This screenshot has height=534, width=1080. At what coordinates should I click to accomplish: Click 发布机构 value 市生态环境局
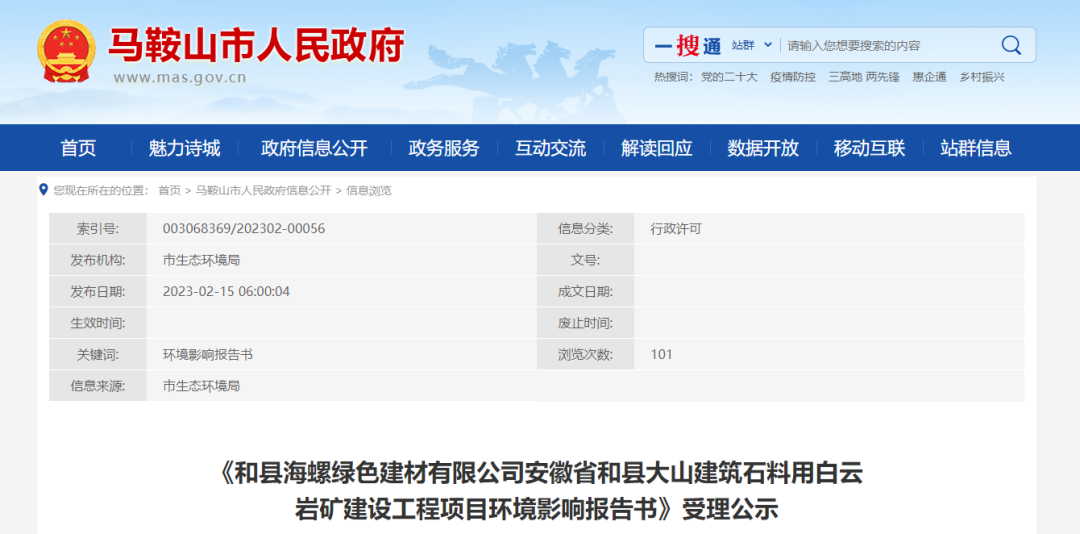tap(201, 260)
